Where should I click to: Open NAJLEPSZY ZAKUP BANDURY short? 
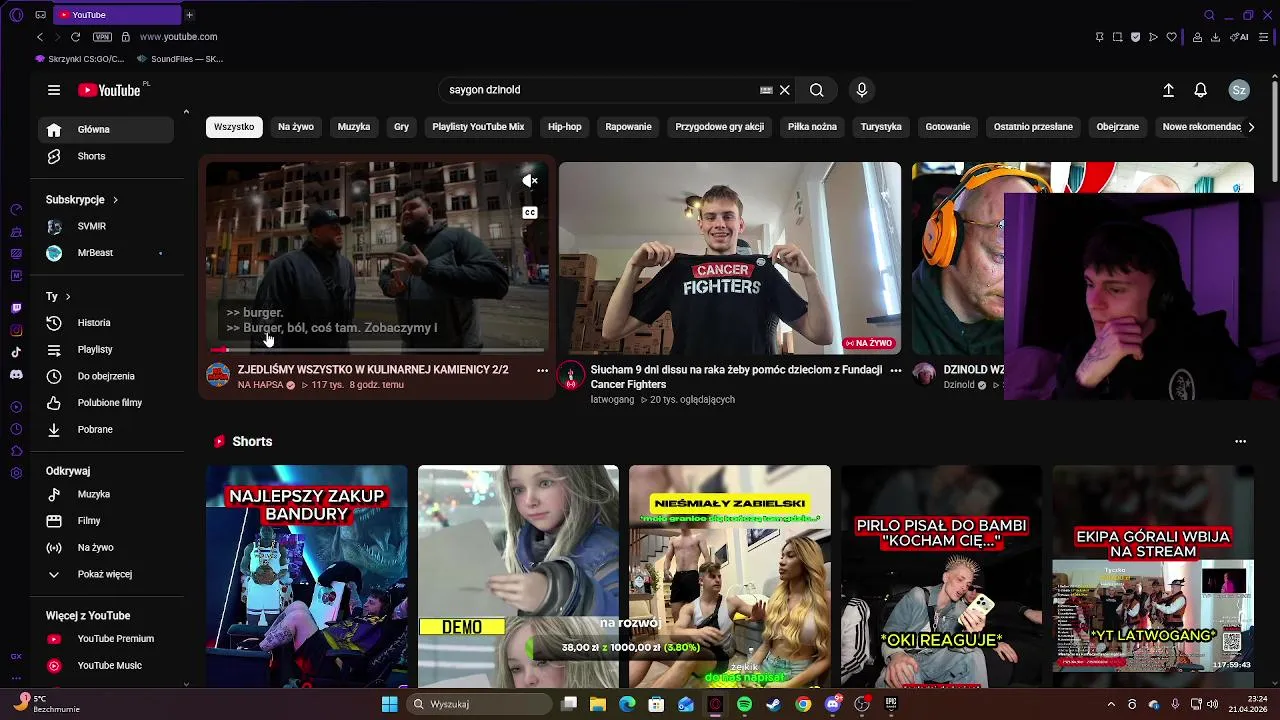tap(307, 576)
